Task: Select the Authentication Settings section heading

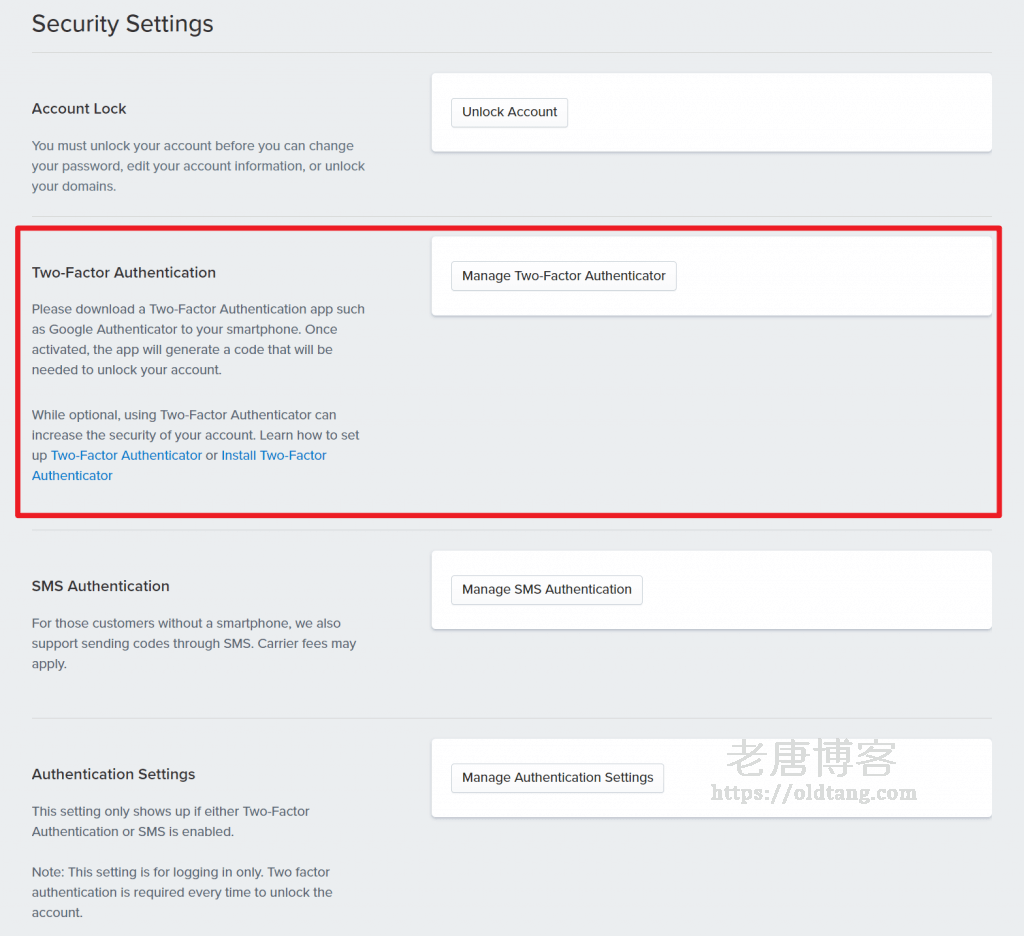Action: click(113, 774)
